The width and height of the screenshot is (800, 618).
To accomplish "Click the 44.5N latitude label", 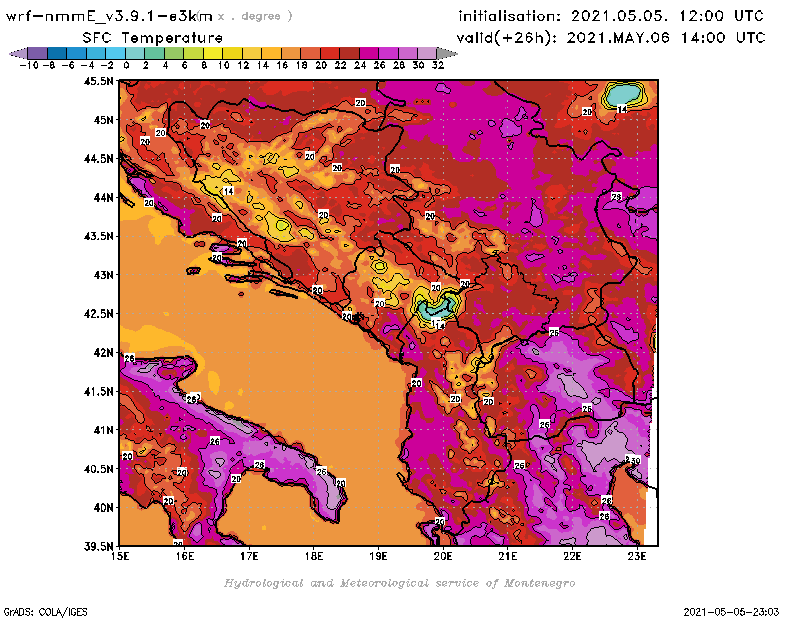I will point(98,159).
